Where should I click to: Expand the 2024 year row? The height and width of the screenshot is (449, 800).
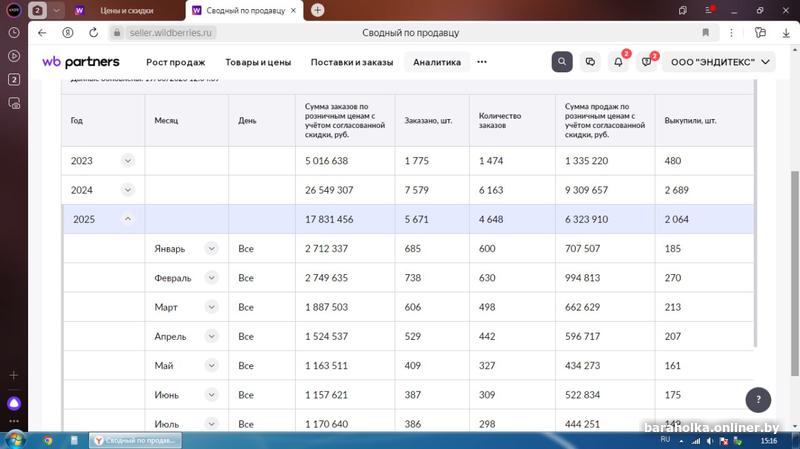127,190
